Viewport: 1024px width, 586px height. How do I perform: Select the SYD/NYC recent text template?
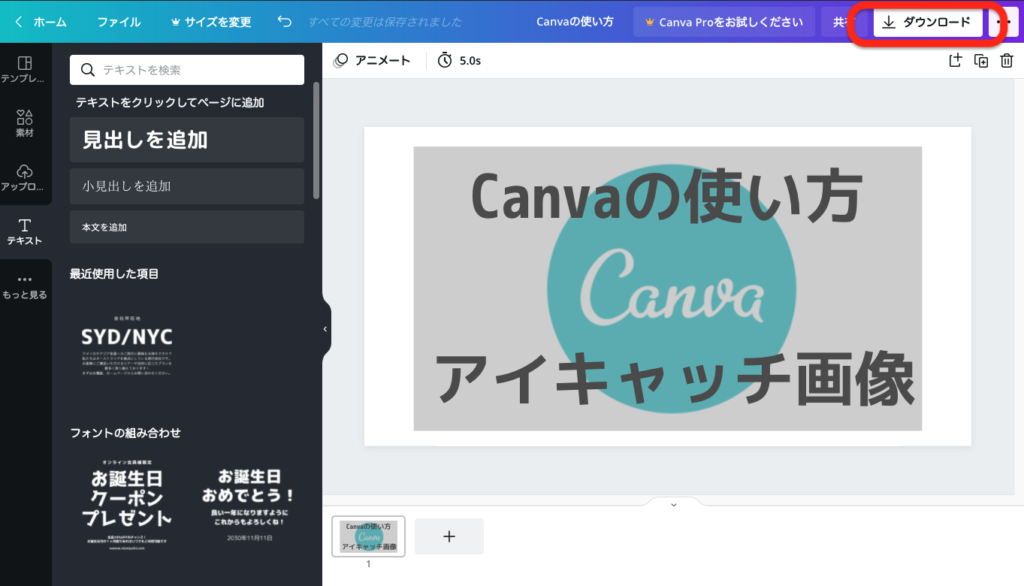coord(127,346)
